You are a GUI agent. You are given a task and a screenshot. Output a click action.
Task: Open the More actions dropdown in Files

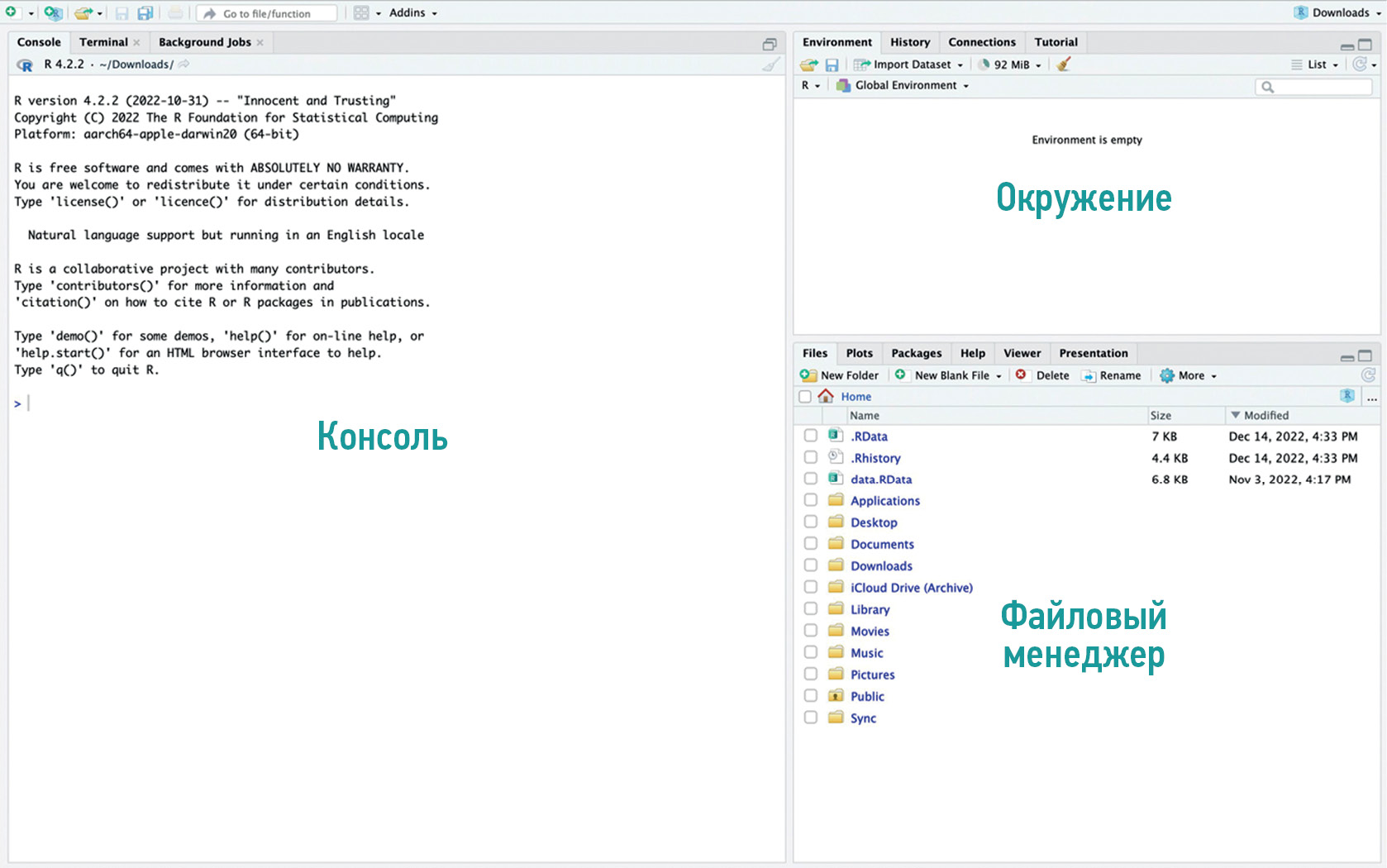pyautogui.click(x=1190, y=375)
